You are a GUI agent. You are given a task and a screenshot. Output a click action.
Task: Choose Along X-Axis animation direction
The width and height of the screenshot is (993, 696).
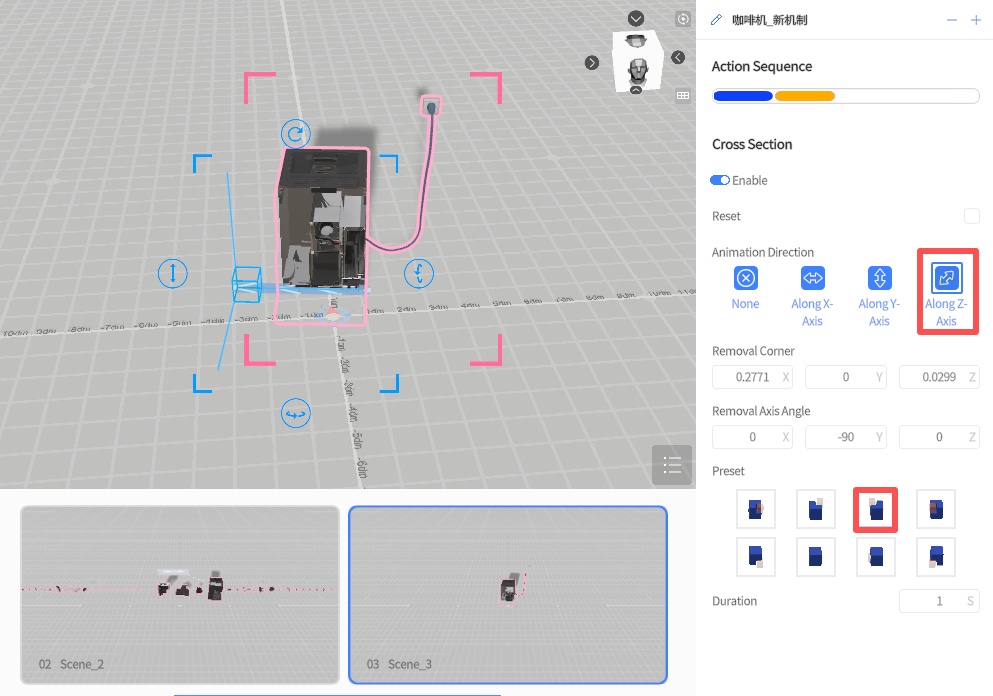click(x=812, y=278)
